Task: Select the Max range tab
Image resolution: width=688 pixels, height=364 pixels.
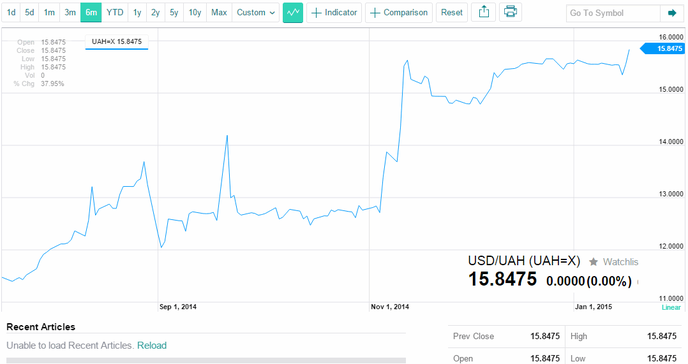Action: point(219,13)
